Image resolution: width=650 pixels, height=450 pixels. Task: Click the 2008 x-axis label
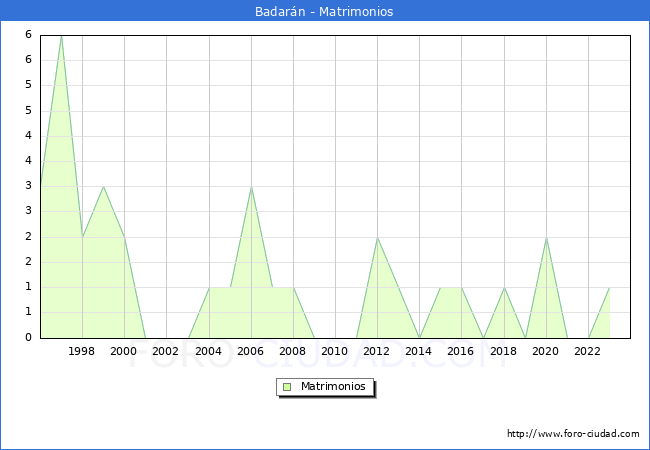pyautogui.click(x=293, y=351)
